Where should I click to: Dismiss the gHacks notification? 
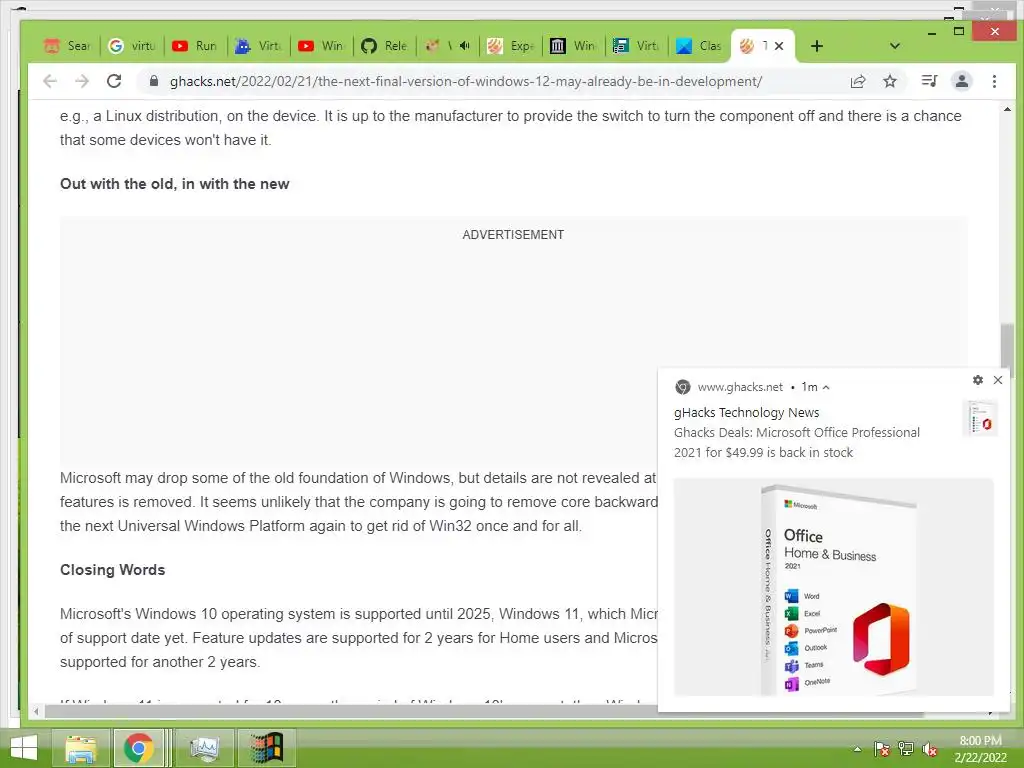pyautogui.click(x=998, y=379)
